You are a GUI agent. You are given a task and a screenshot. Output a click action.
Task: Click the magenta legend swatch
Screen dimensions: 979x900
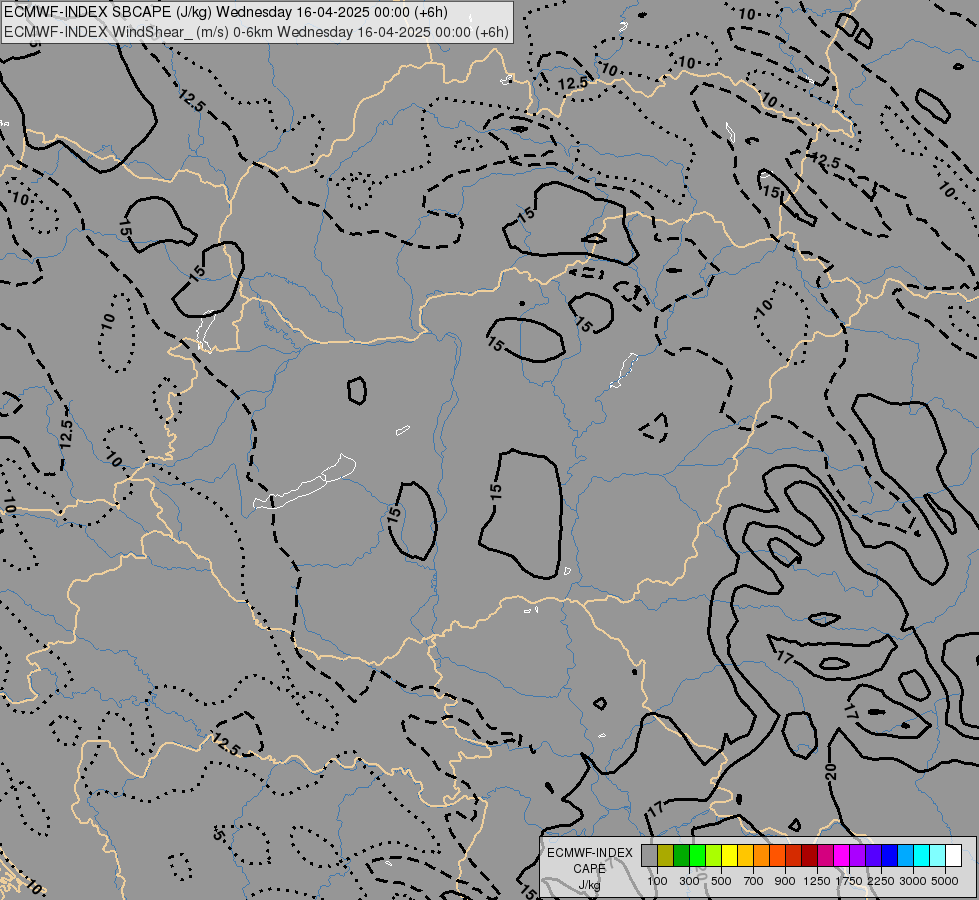(x=841, y=855)
